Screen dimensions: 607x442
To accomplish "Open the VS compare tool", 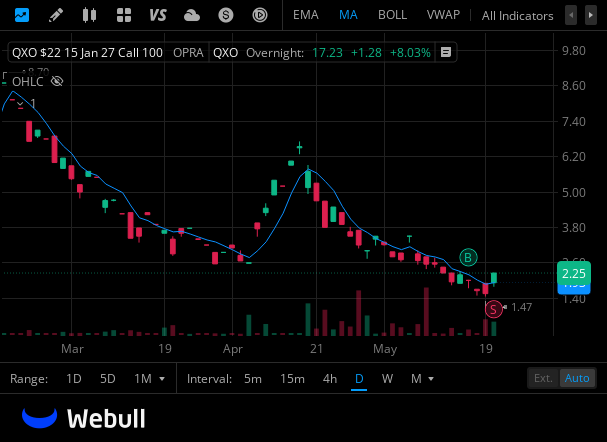I will point(158,15).
